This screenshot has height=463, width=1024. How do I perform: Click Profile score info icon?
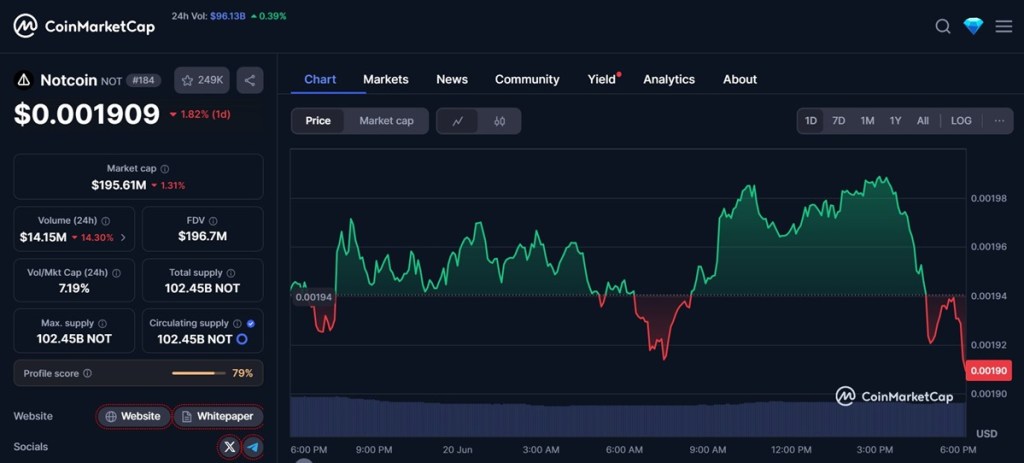88,374
